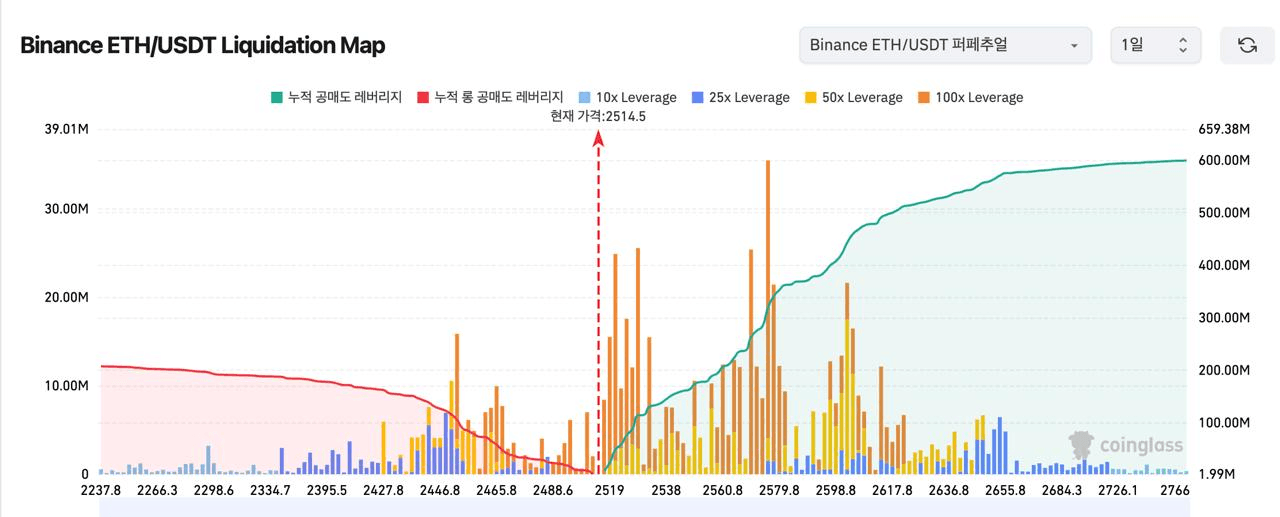
Task: Click the 2636.8 x-axis price label
Action: pyautogui.click(x=949, y=490)
